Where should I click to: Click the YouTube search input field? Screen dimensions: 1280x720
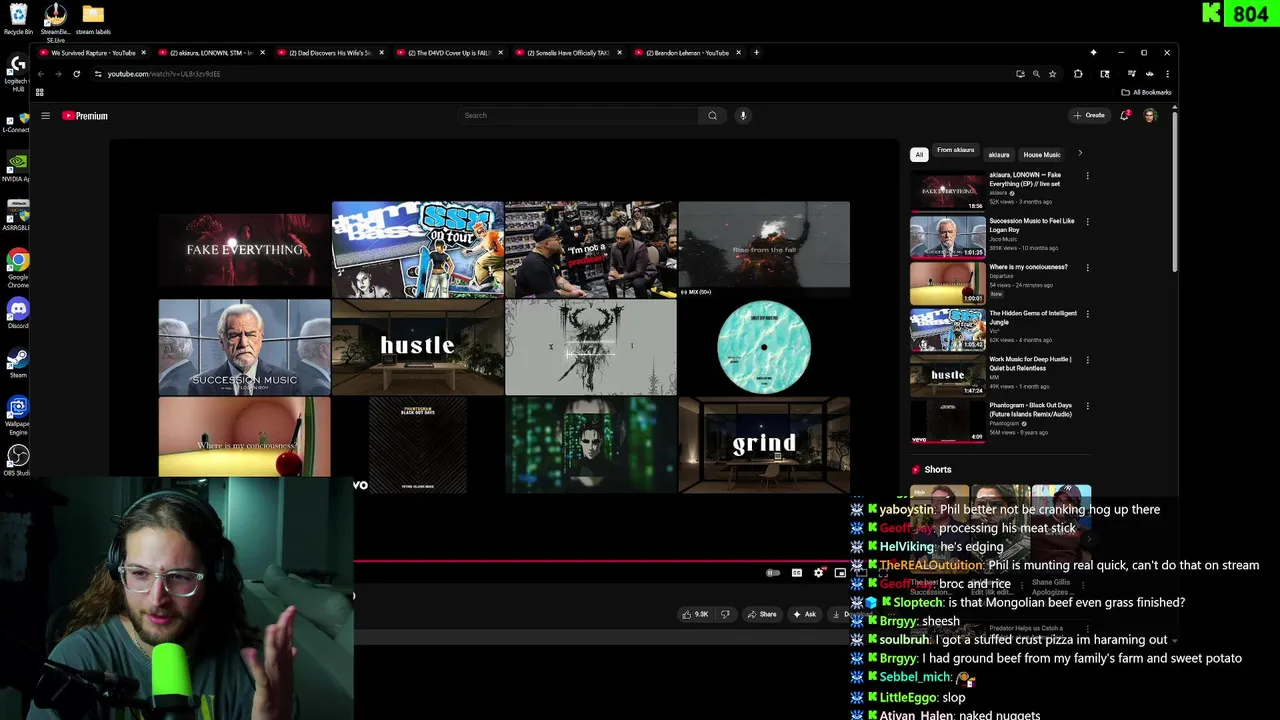pos(578,116)
